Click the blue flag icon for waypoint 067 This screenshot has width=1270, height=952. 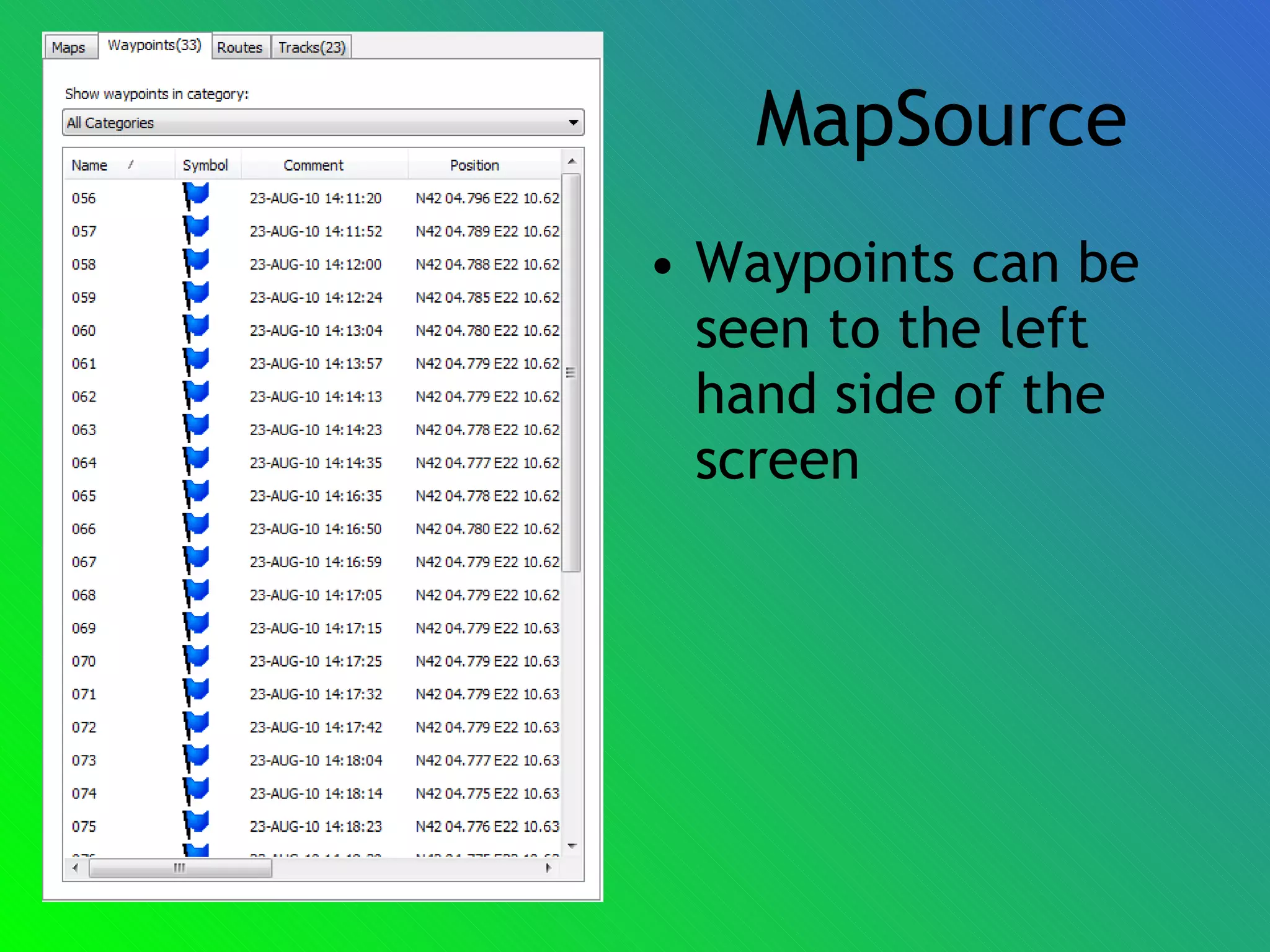pos(195,560)
